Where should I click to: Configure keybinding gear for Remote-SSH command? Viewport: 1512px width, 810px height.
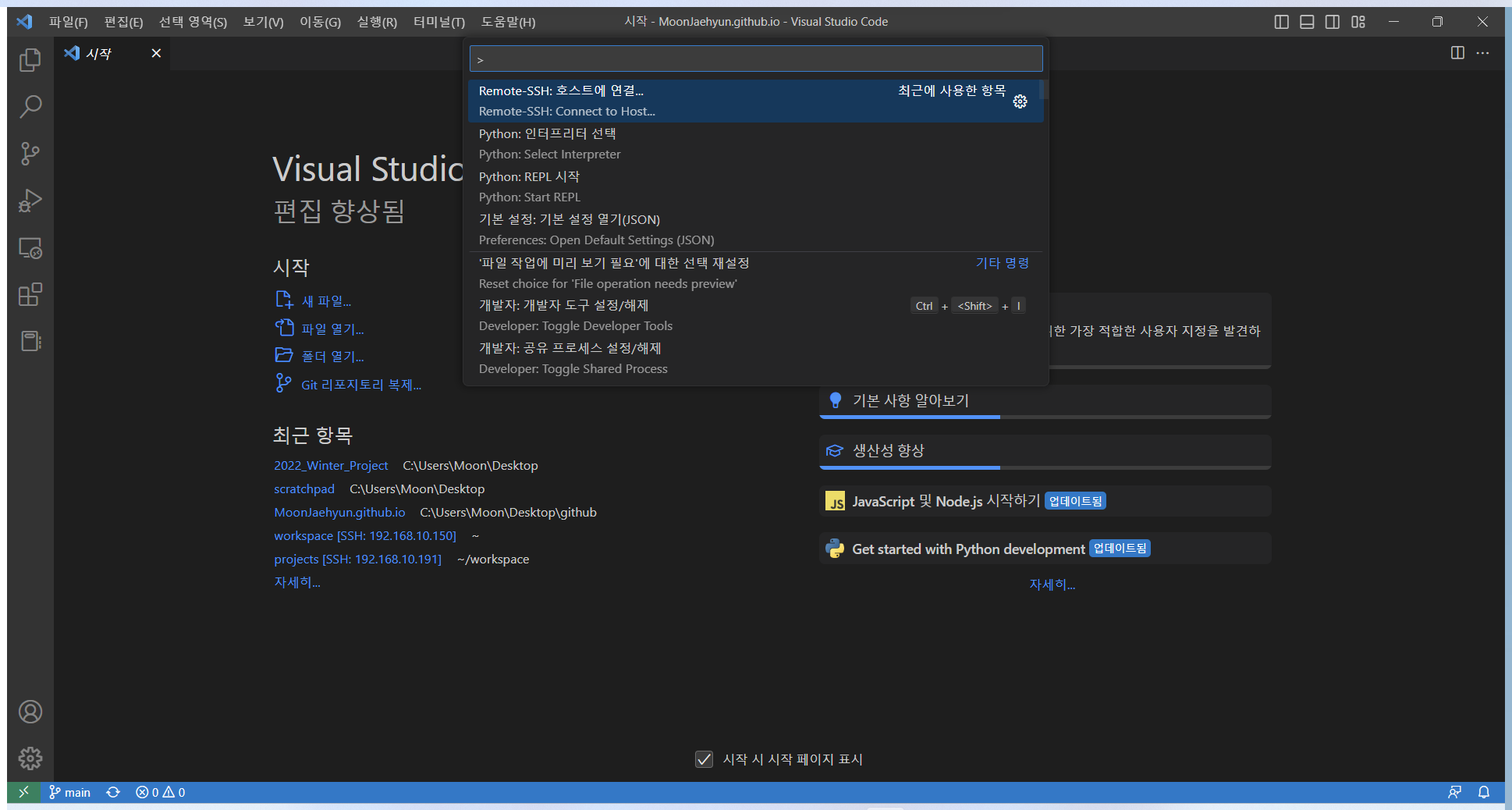tap(1020, 101)
